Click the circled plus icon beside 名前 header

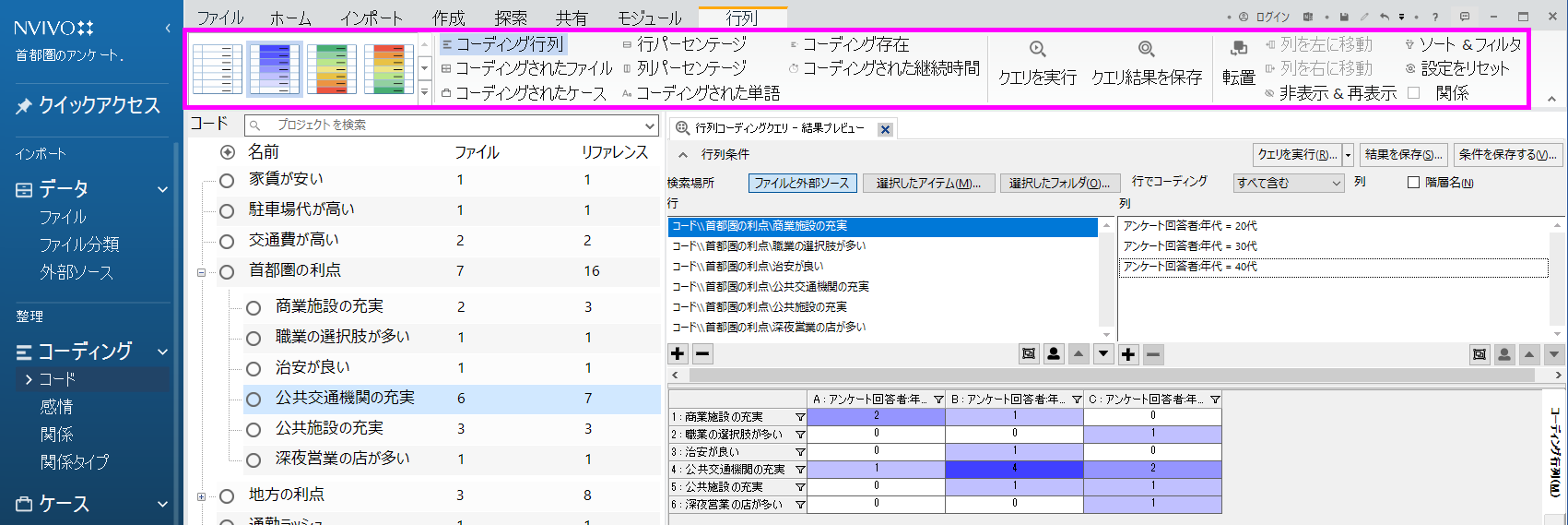(x=228, y=152)
